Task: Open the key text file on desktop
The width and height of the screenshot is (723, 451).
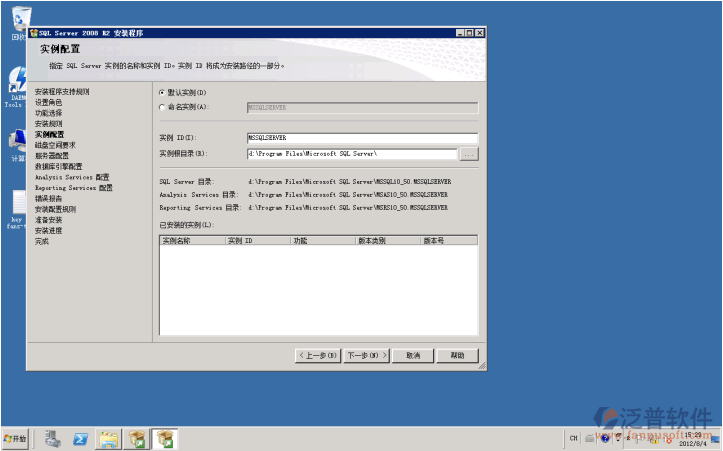Action: (x=17, y=208)
